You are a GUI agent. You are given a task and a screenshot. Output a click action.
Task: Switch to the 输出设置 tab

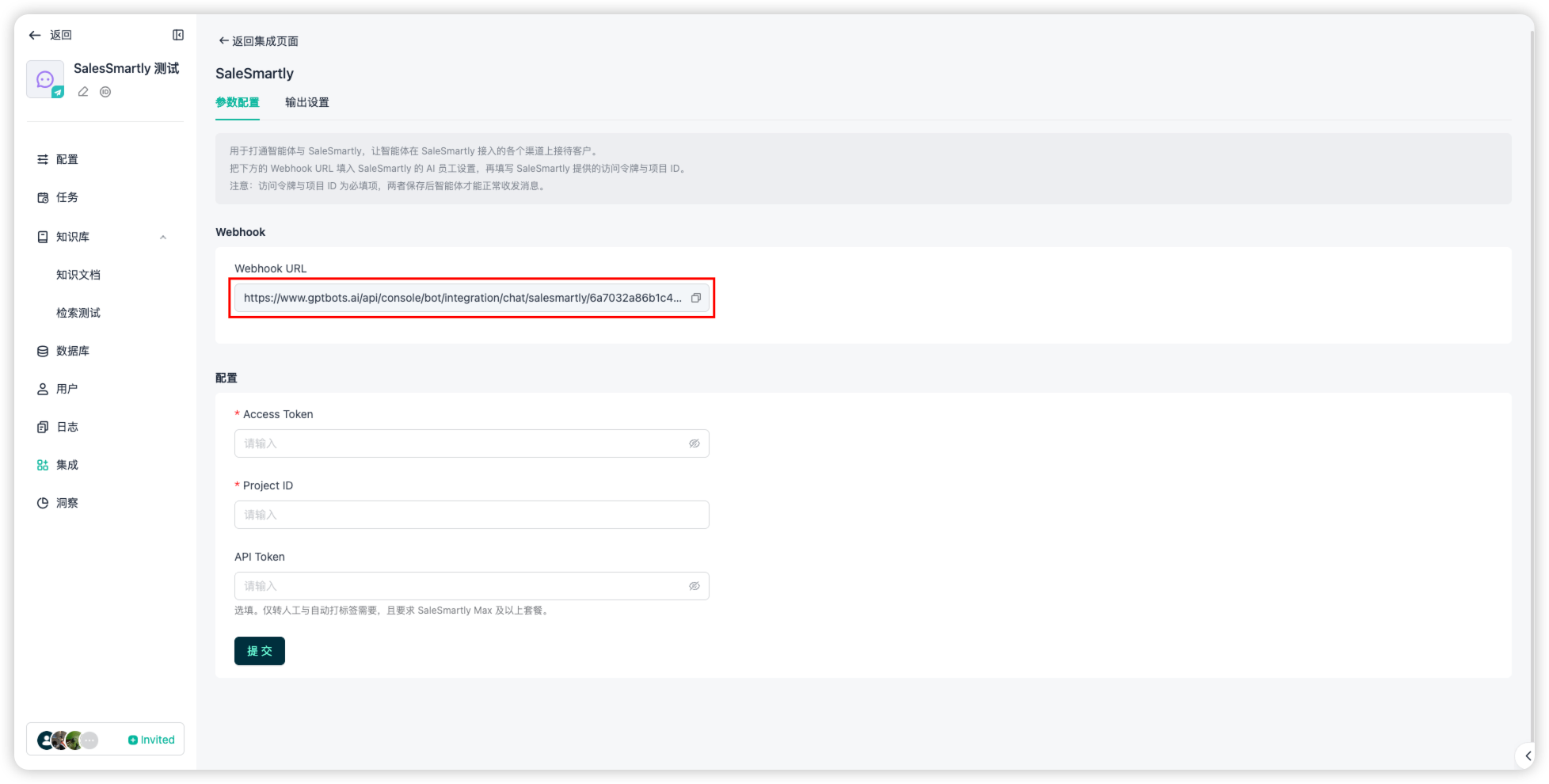307,102
